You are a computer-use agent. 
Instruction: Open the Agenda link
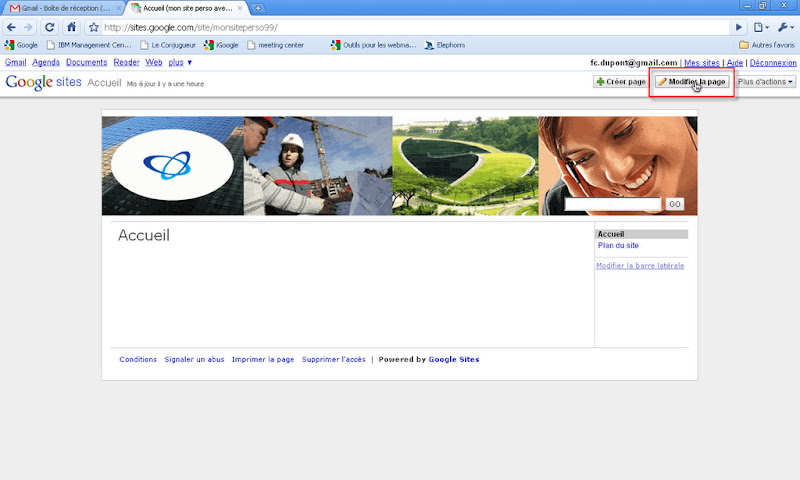(x=46, y=62)
